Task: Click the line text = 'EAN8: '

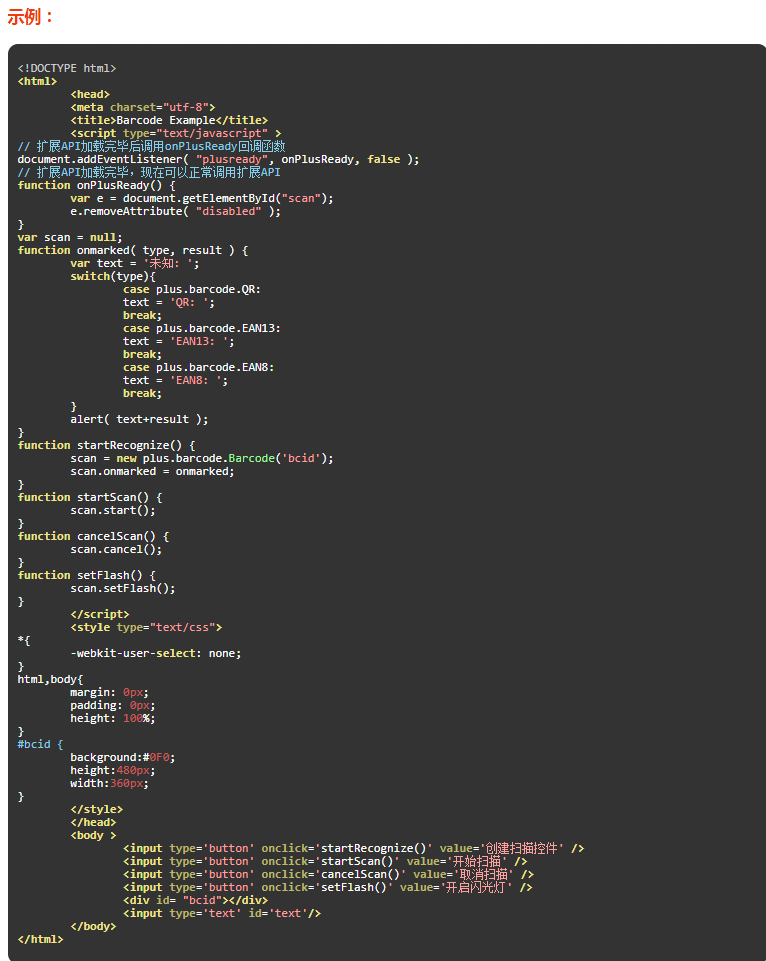Action: (x=176, y=381)
